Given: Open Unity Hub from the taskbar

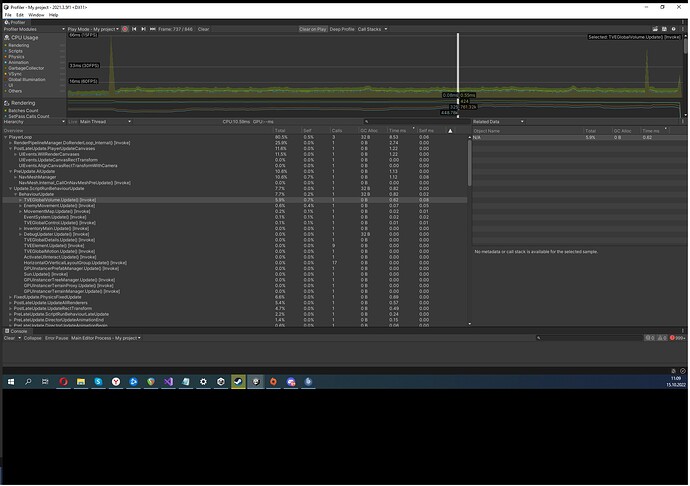Looking at the screenshot, I should (221, 382).
